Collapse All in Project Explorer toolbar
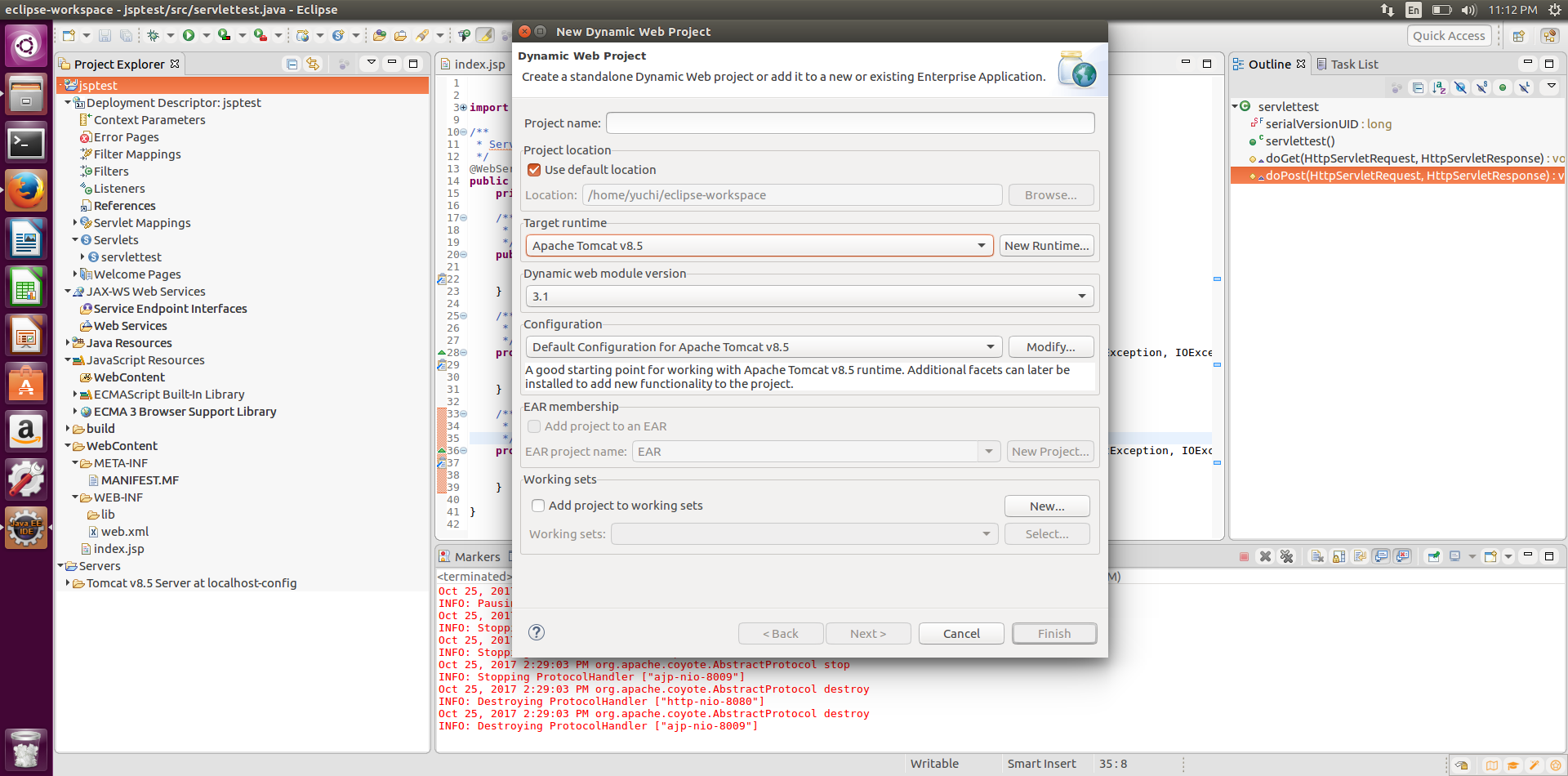1568x776 pixels. point(292,64)
